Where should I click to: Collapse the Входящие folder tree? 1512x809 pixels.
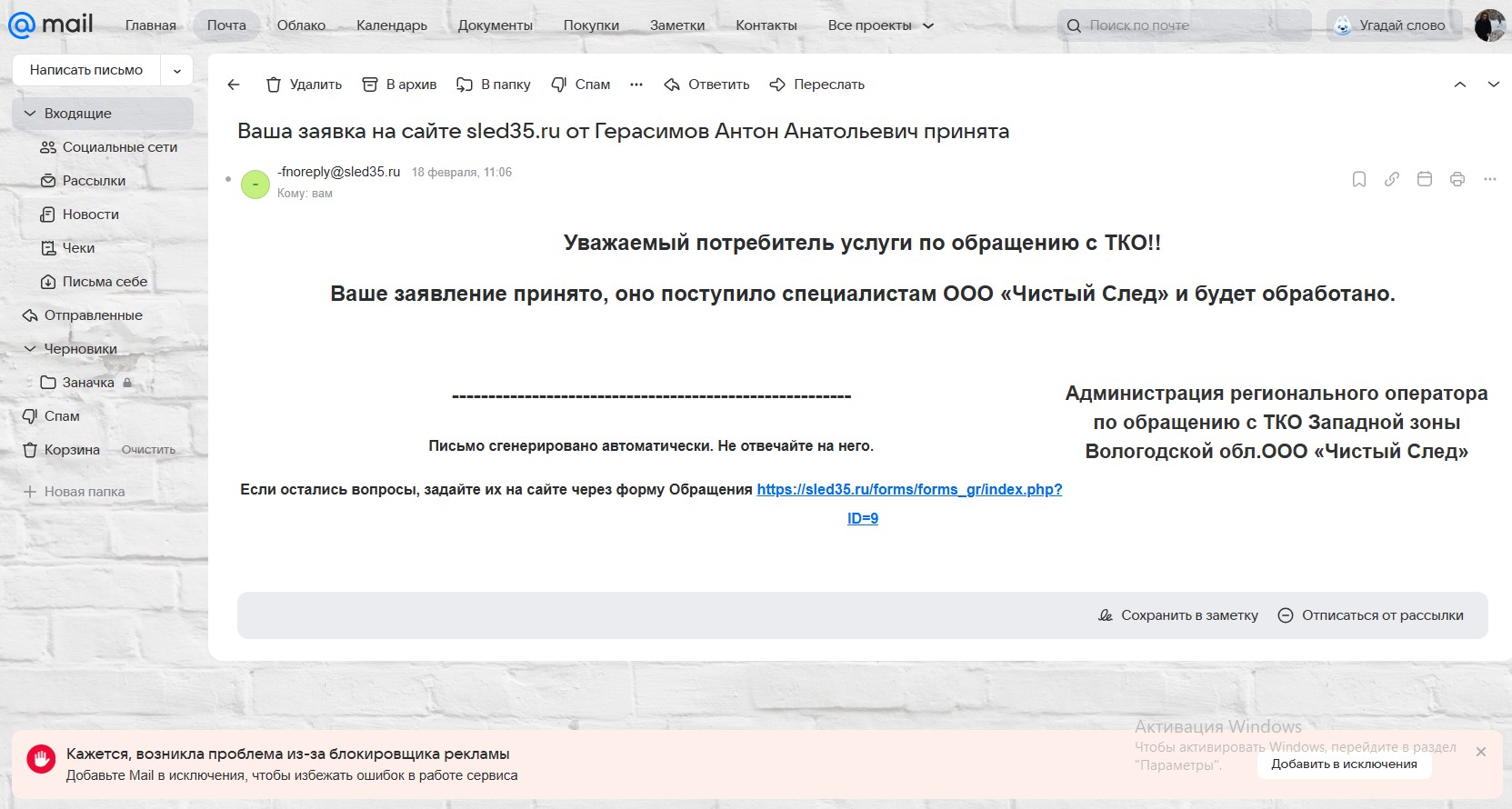pos(30,114)
